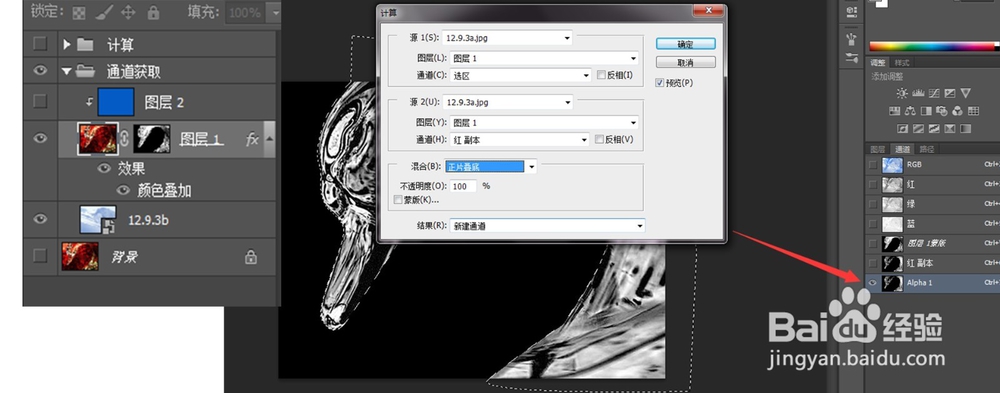Click the fx icon on 图层 1
The width and height of the screenshot is (1000, 393).
click(x=253, y=139)
